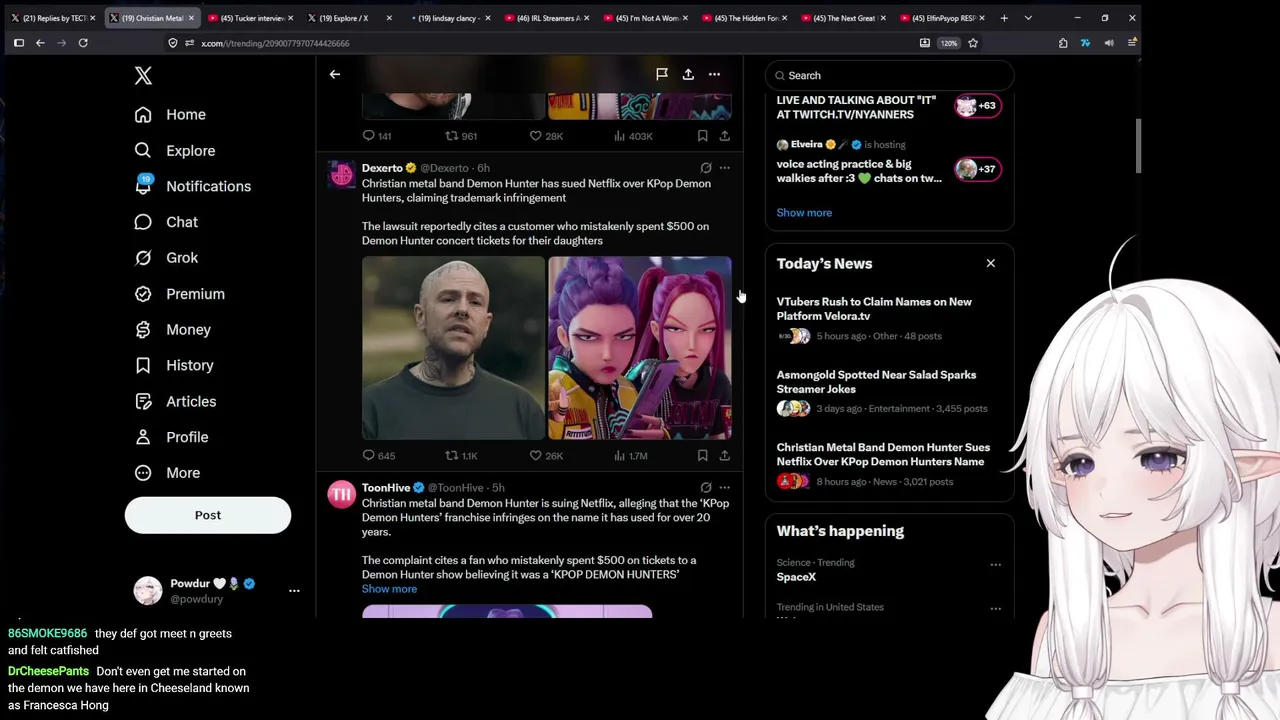Open view stats showing 403K views
This screenshot has width=1280, height=720.
pyautogui.click(x=632, y=136)
